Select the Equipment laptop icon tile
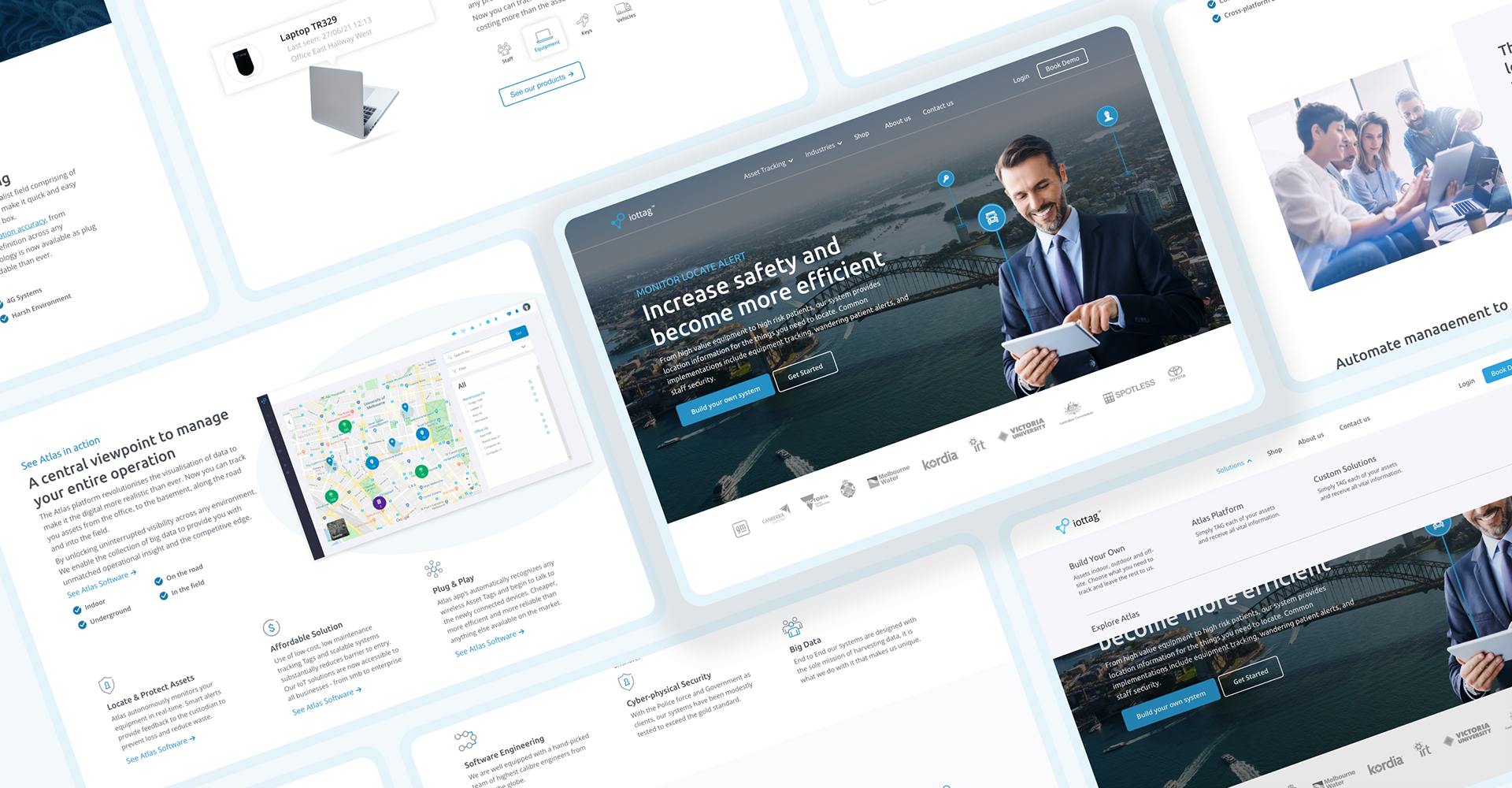The width and height of the screenshot is (1512, 788). click(x=545, y=38)
